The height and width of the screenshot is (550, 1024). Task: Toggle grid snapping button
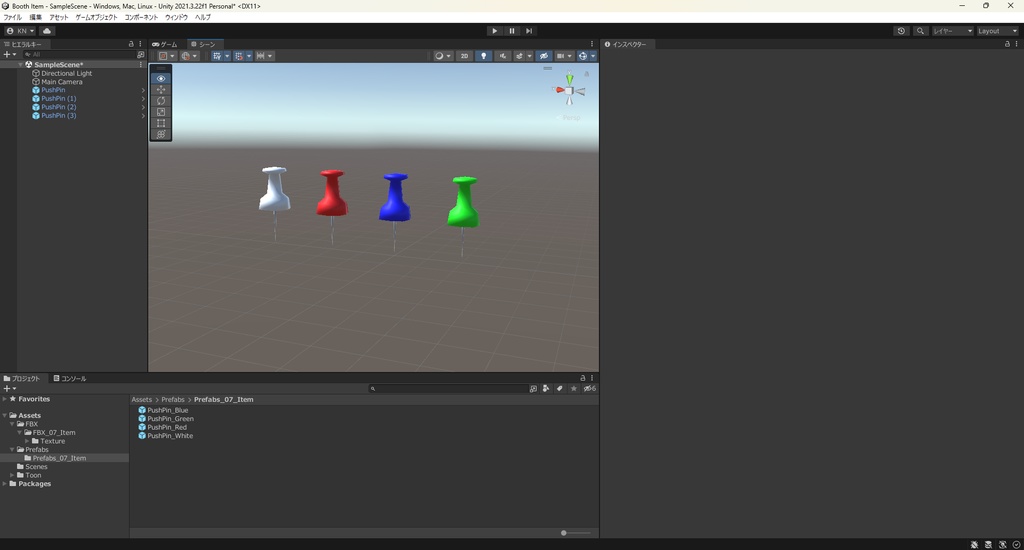[x=239, y=56]
